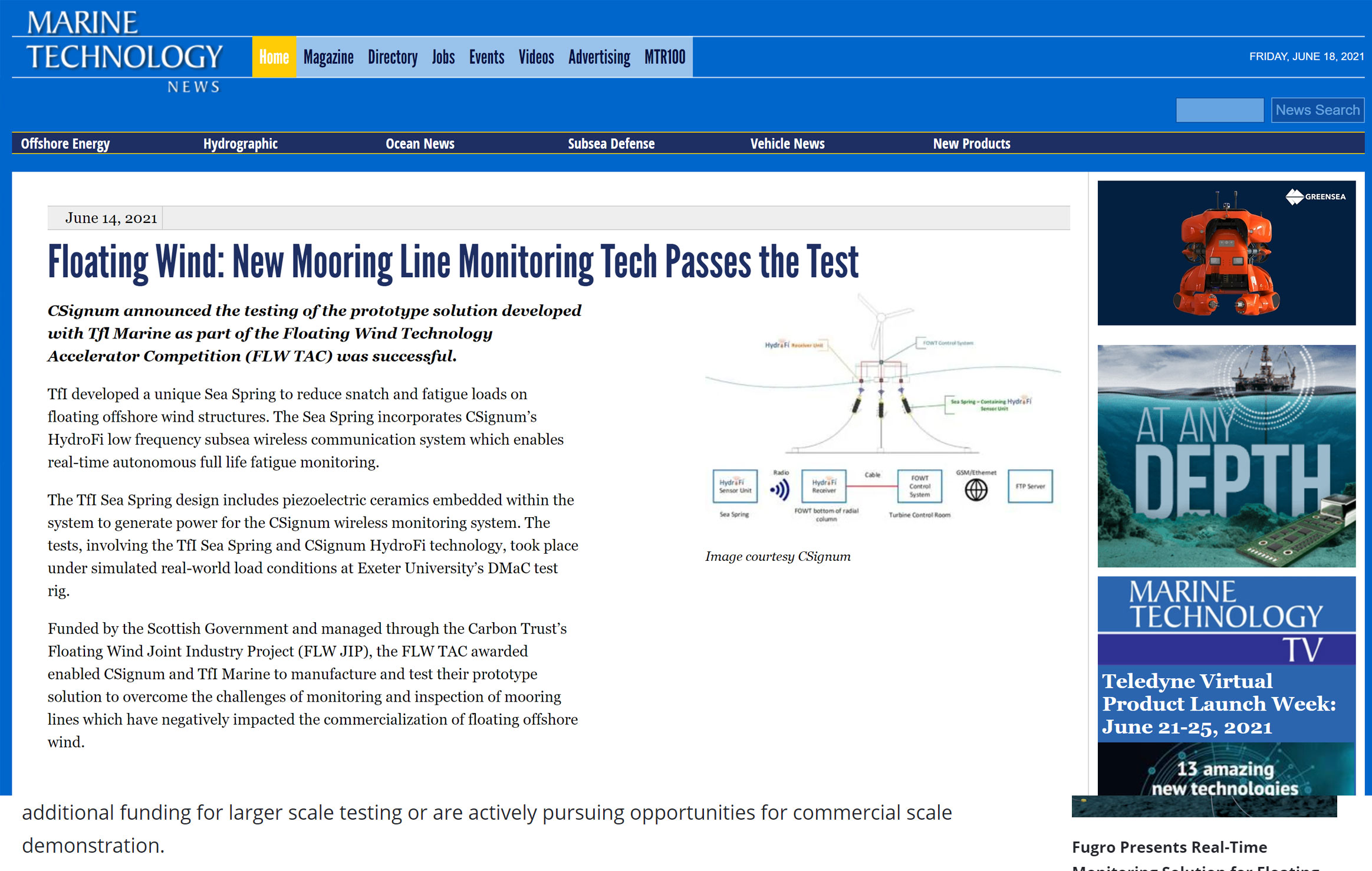Open the Subsea Defense category
The height and width of the screenshot is (871, 1372).
click(x=611, y=144)
